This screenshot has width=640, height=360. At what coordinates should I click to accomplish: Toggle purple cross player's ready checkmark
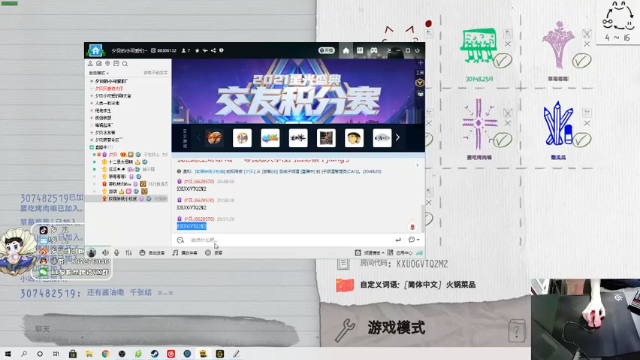pos(502,140)
